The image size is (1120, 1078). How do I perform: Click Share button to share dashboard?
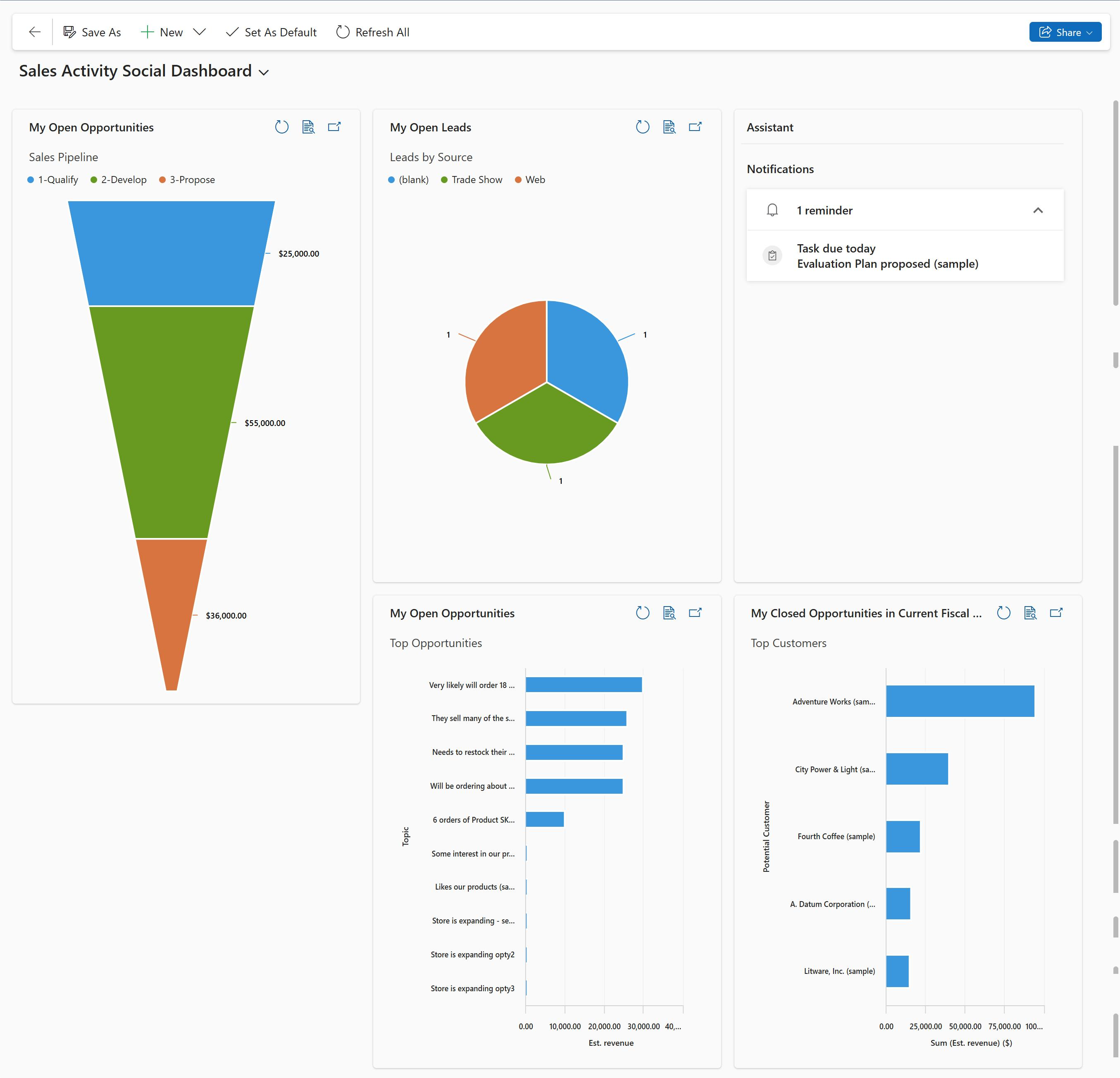coord(1063,32)
